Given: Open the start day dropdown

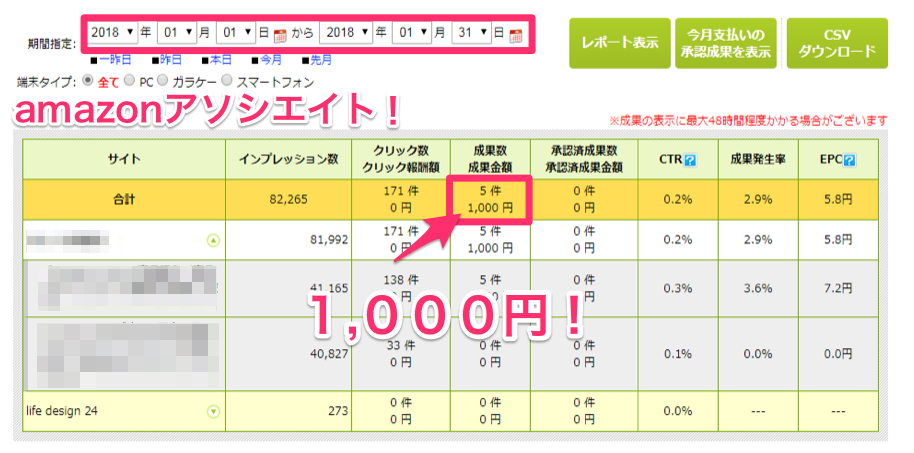Looking at the screenshot, I should click(x=235, y=33).
